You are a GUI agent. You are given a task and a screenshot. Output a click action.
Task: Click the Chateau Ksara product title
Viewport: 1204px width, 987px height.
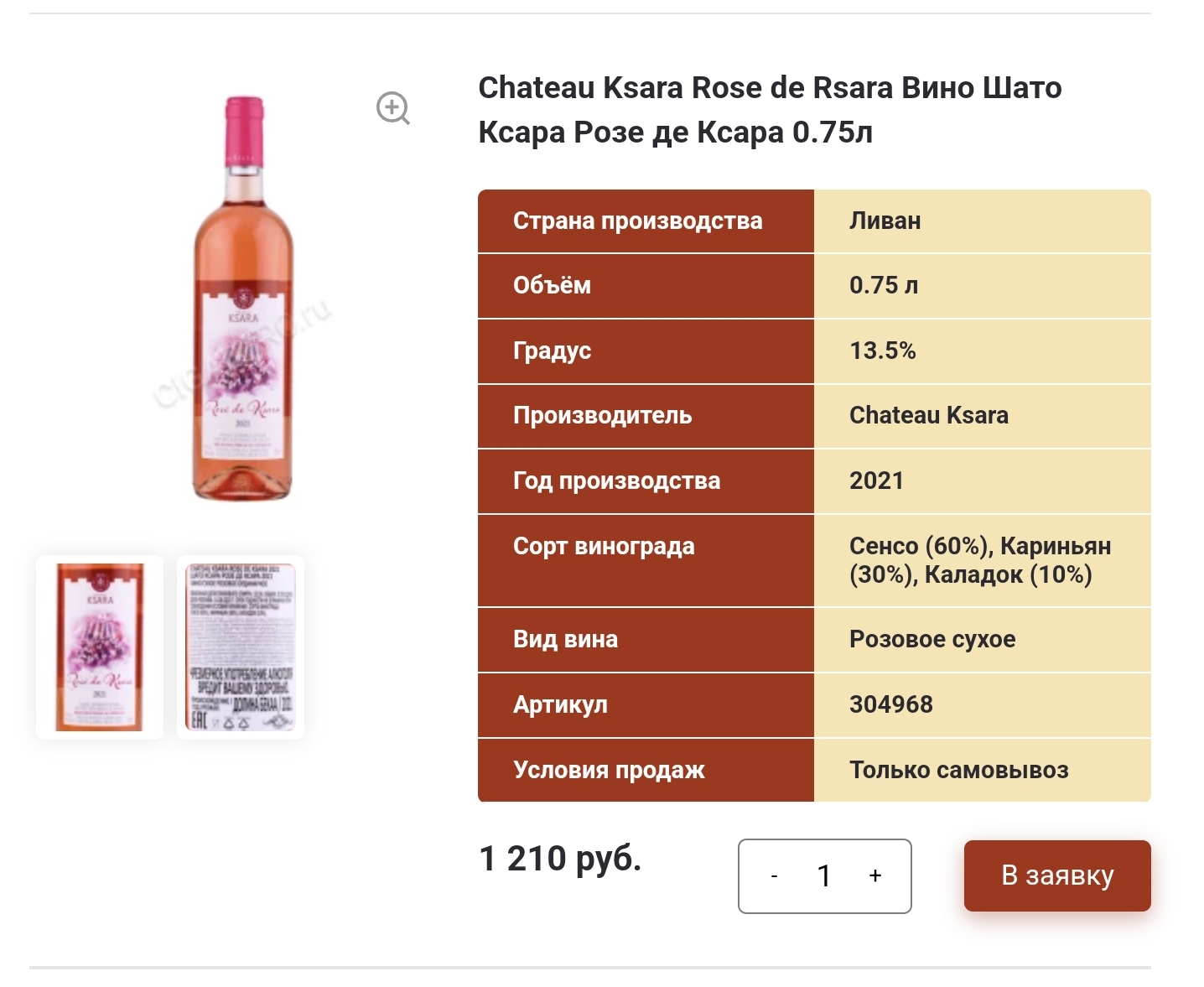(x=769, y=110)
